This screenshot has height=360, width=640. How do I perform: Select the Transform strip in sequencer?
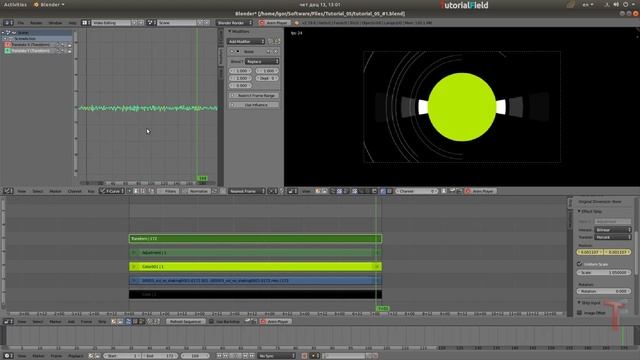256,238
